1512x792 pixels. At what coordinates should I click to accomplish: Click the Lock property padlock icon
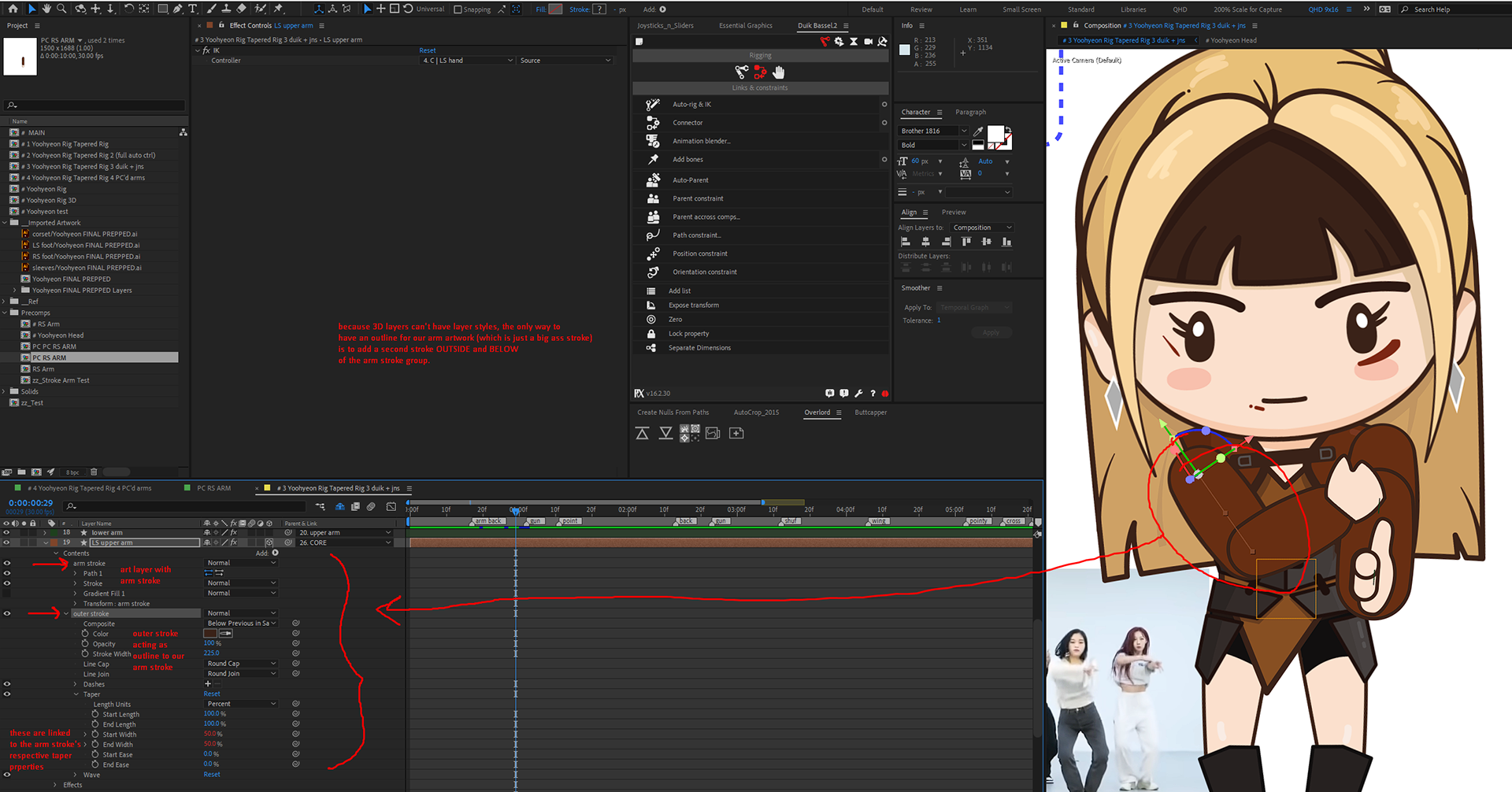tap(651, 334)
